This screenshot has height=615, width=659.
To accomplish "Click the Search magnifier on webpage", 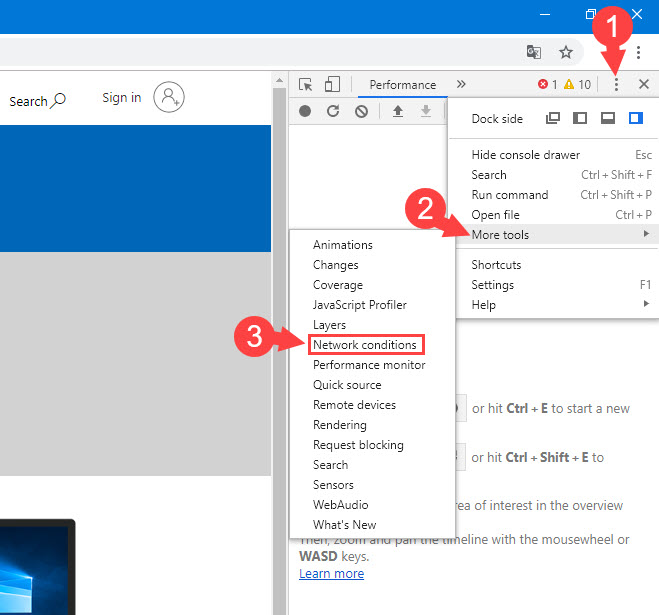I will pos(58,100).
